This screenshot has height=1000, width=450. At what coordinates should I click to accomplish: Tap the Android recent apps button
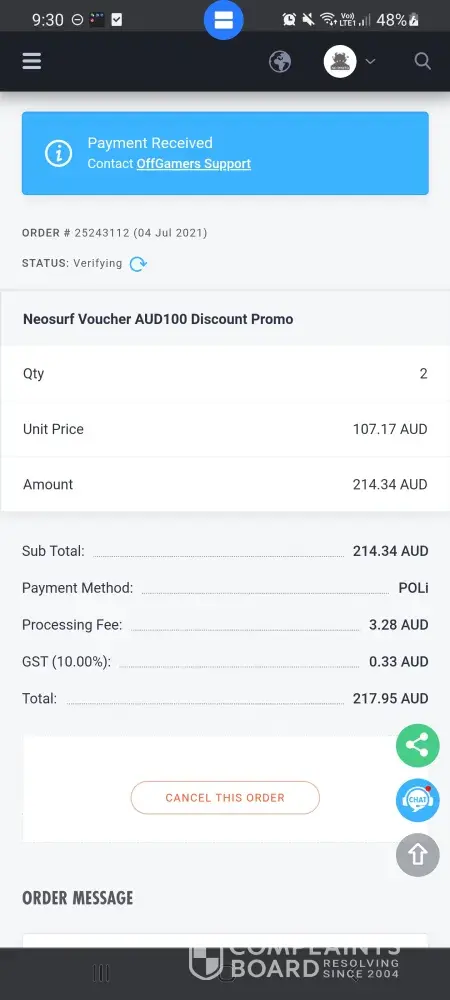point(101,973)
